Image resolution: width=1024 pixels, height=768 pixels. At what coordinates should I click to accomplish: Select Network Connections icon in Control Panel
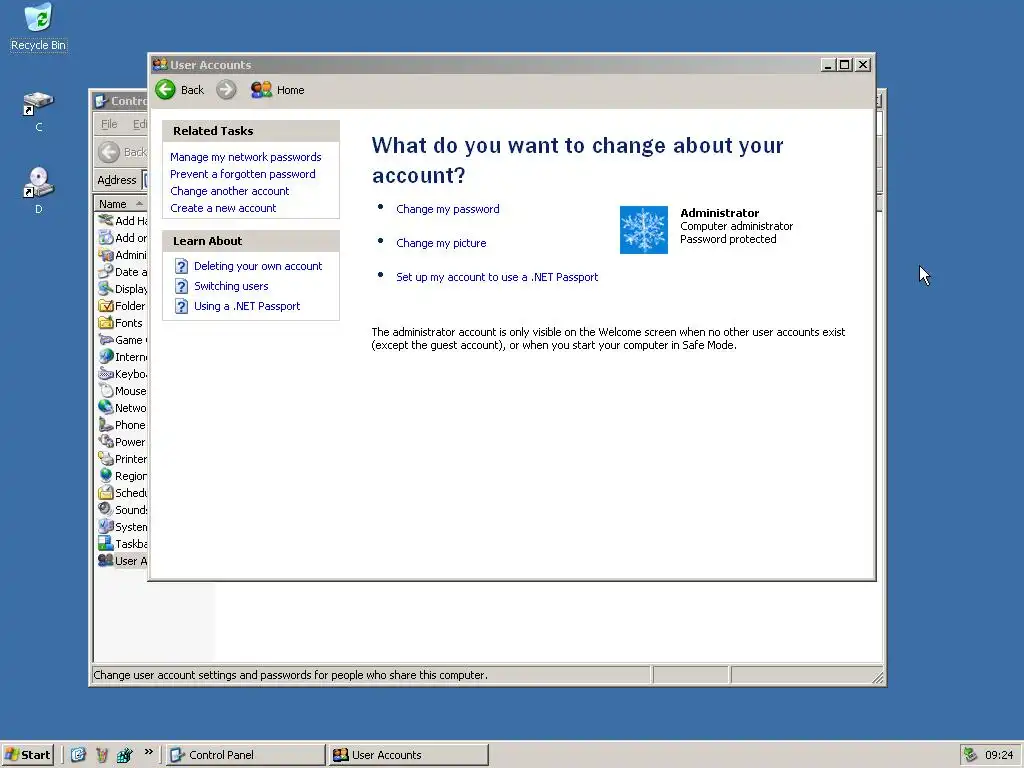[x=106, y=408]
